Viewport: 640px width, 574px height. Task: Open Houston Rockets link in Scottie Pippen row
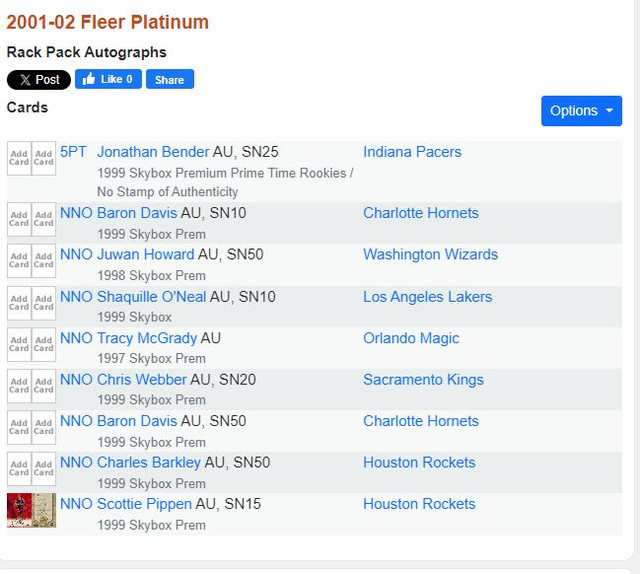point(419,504)
